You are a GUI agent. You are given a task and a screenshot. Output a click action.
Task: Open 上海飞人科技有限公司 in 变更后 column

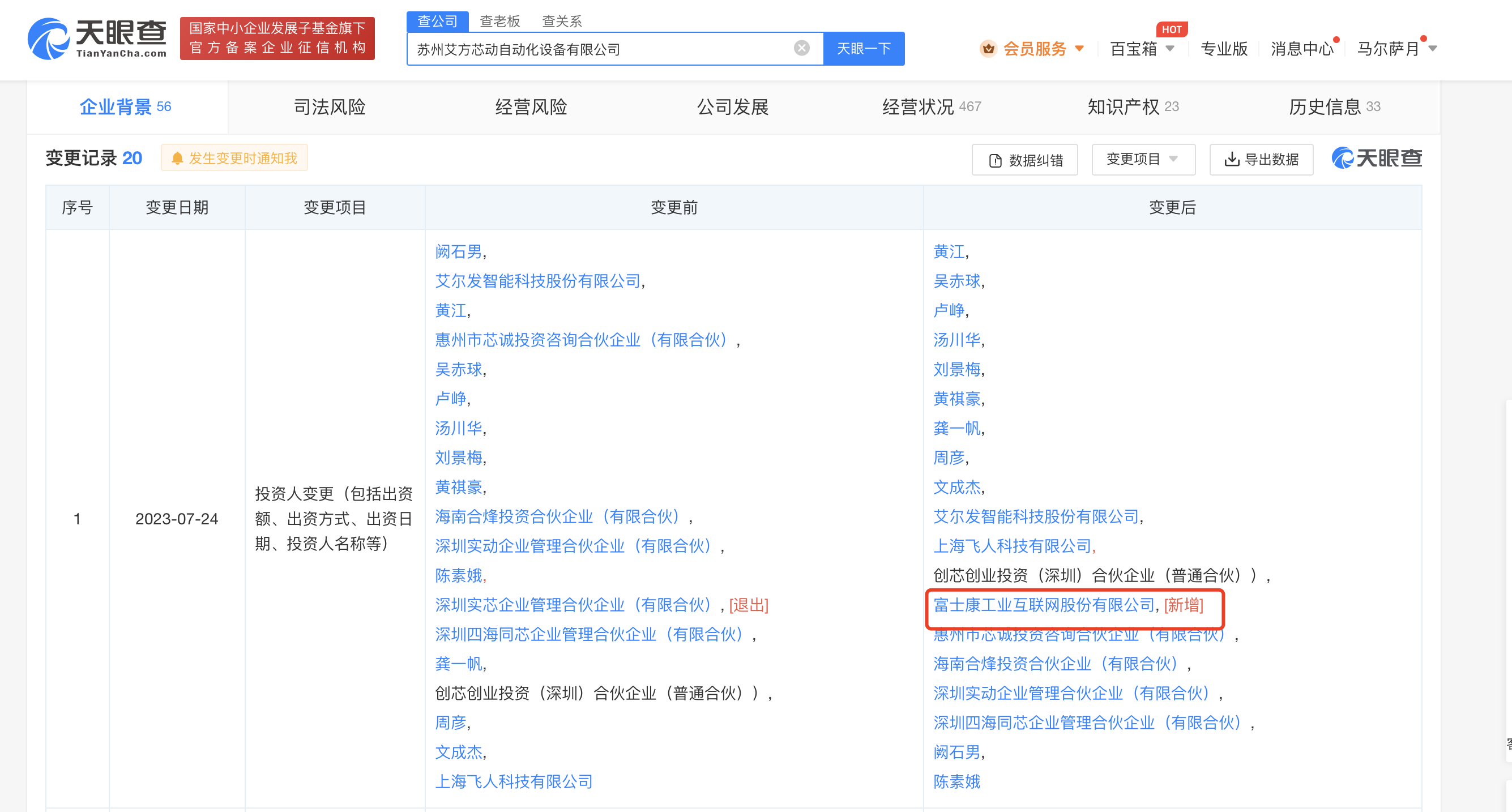[x=1012, y=546]
